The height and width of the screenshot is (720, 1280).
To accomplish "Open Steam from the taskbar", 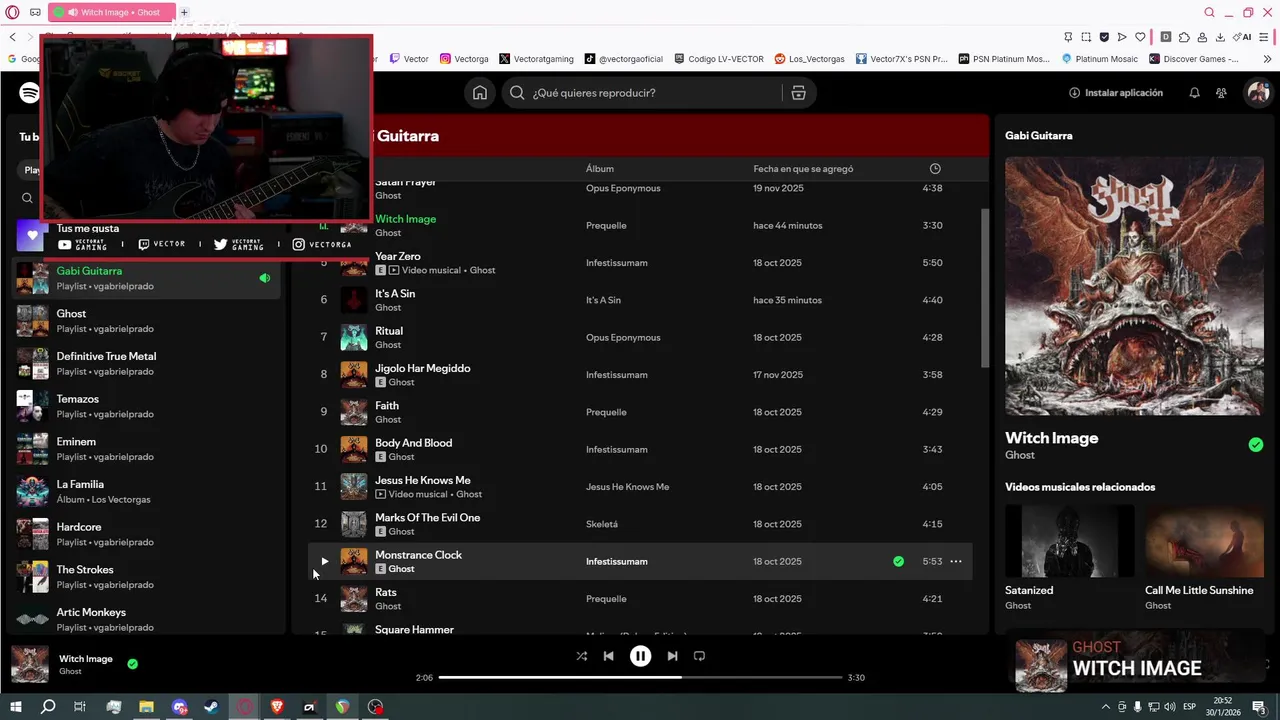I will point(212,707).
